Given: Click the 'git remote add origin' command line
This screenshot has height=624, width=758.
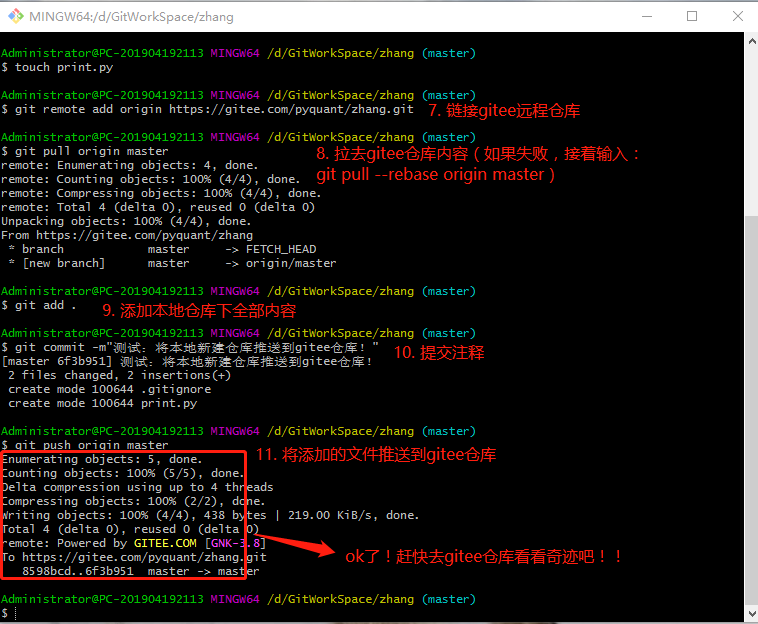Looking at the screenshot, I should tap(207, 109).
